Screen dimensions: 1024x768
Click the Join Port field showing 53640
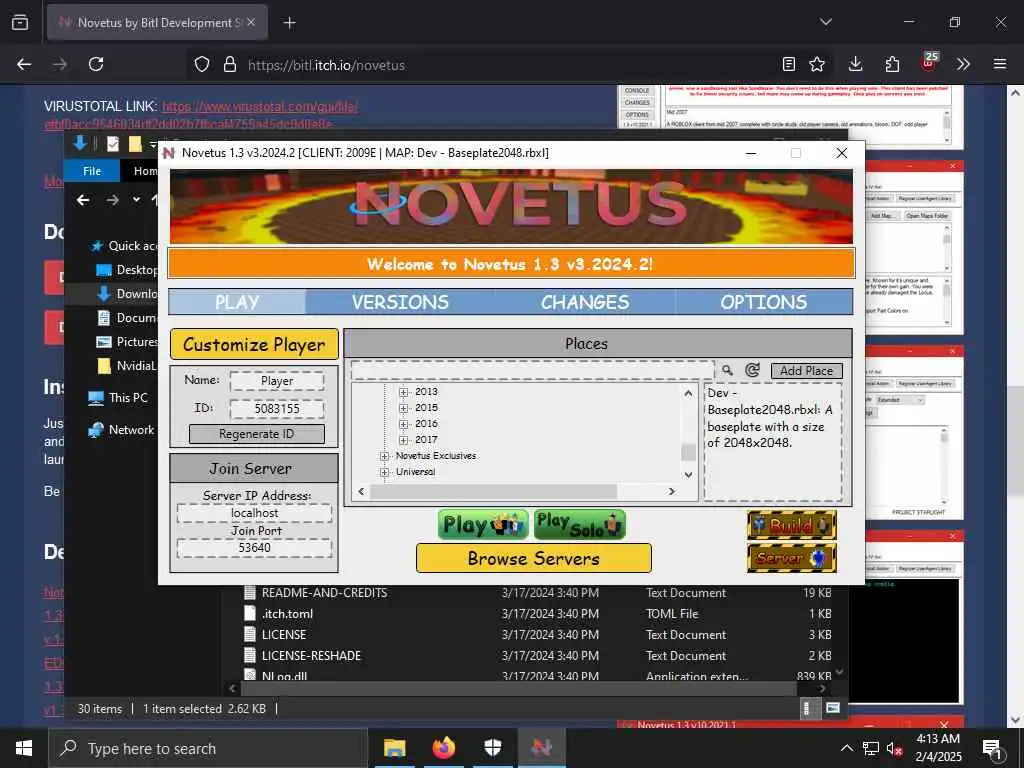(255, 548)
